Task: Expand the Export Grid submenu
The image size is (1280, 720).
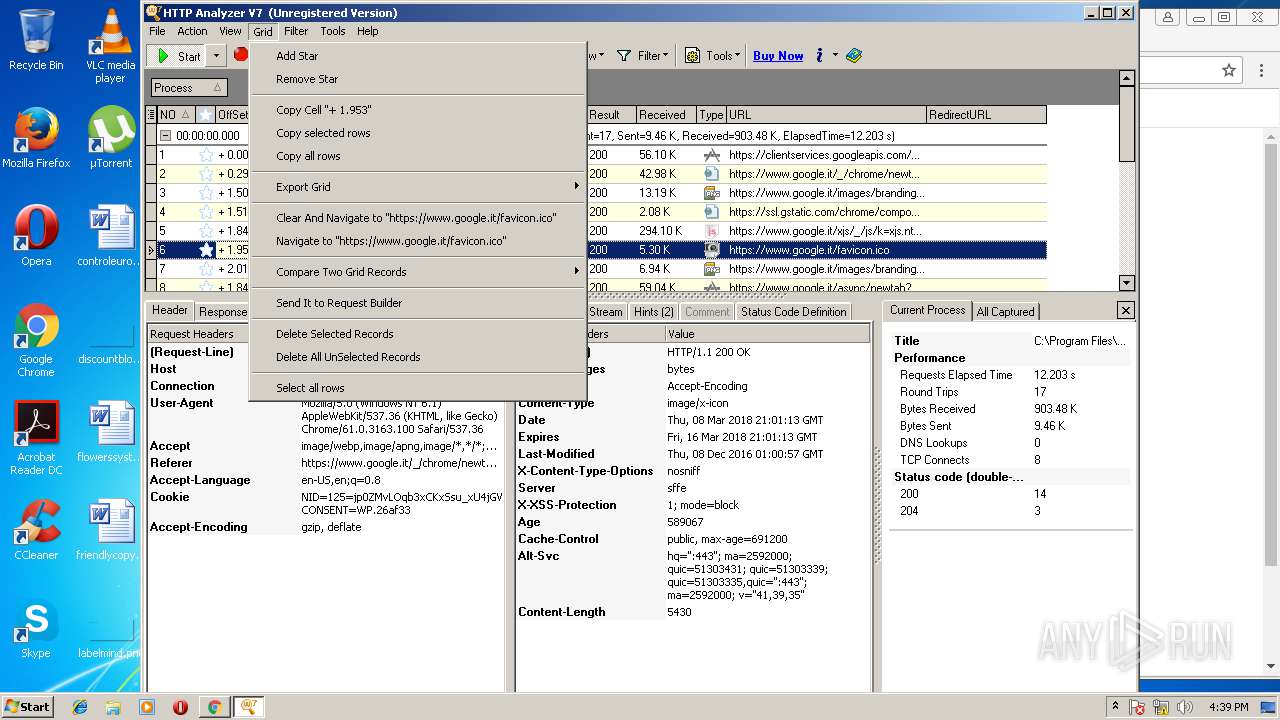Action: pyautogui.click(x=417, y=187)
